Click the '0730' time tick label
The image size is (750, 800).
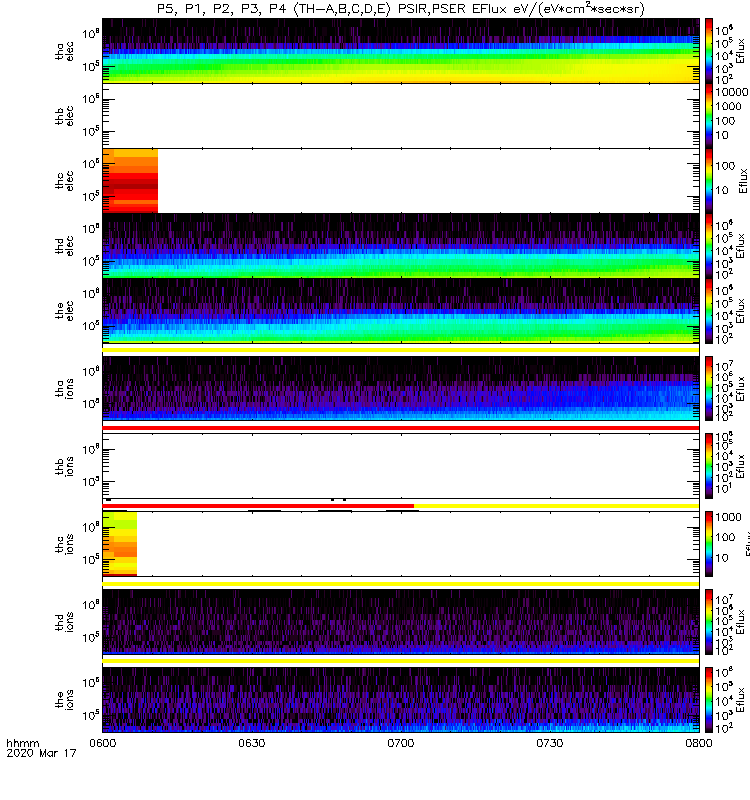(549, 743)
